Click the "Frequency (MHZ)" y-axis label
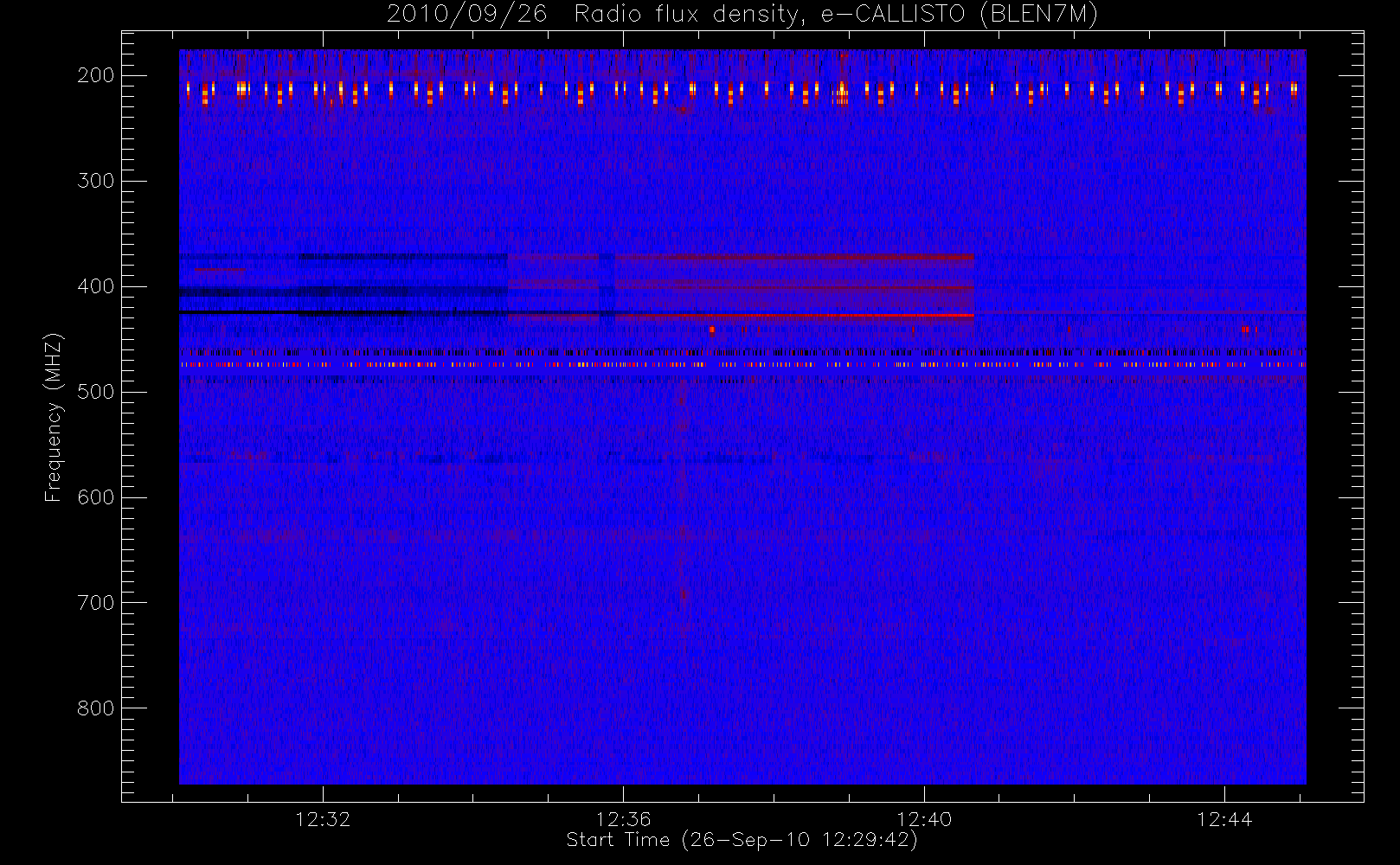This screenshot has height=865, width=1400. (x=54, y=417)
